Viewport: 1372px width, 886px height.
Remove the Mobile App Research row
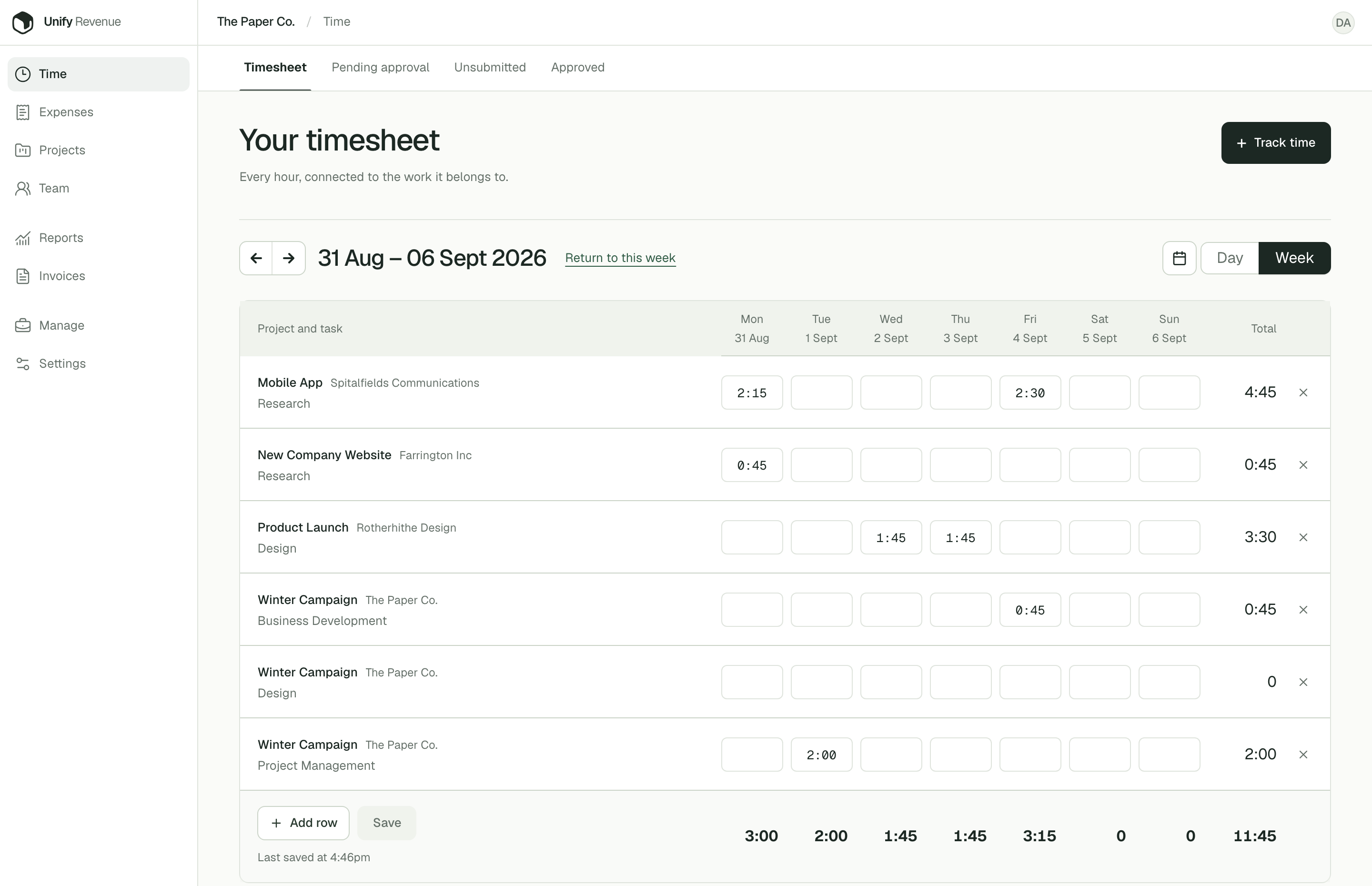(x=1303, y=393)
